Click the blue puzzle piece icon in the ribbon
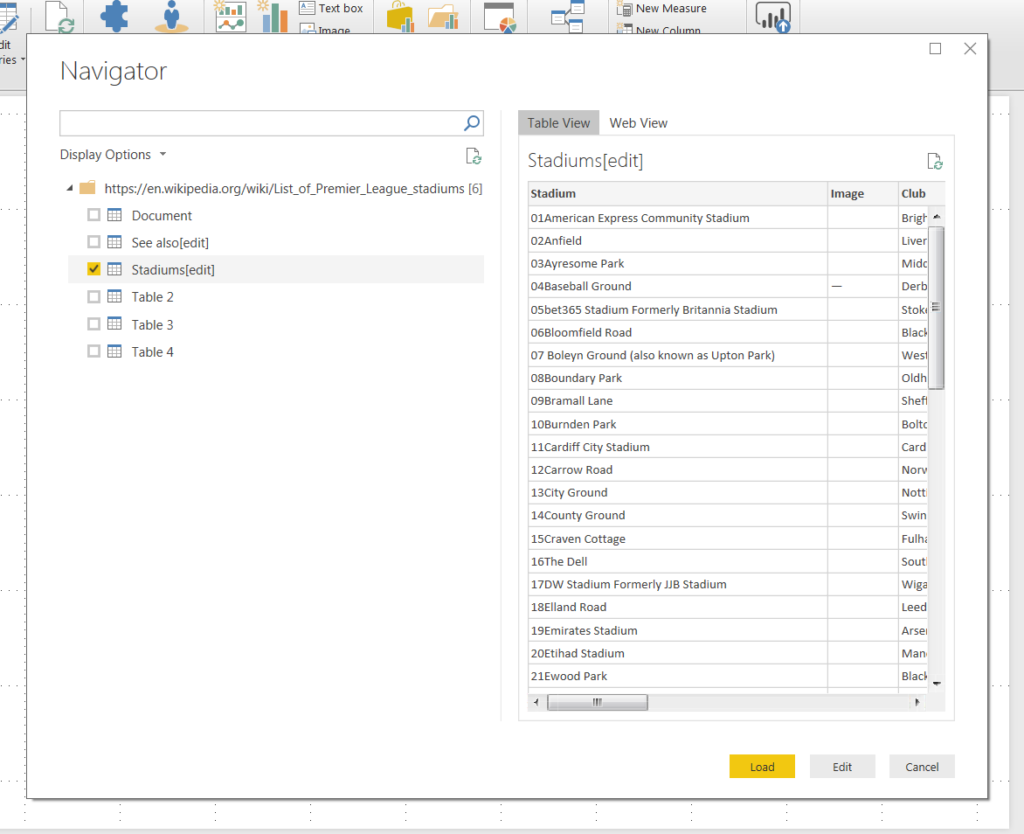This screenshot has height=834, width=1024. pos(114,16)
